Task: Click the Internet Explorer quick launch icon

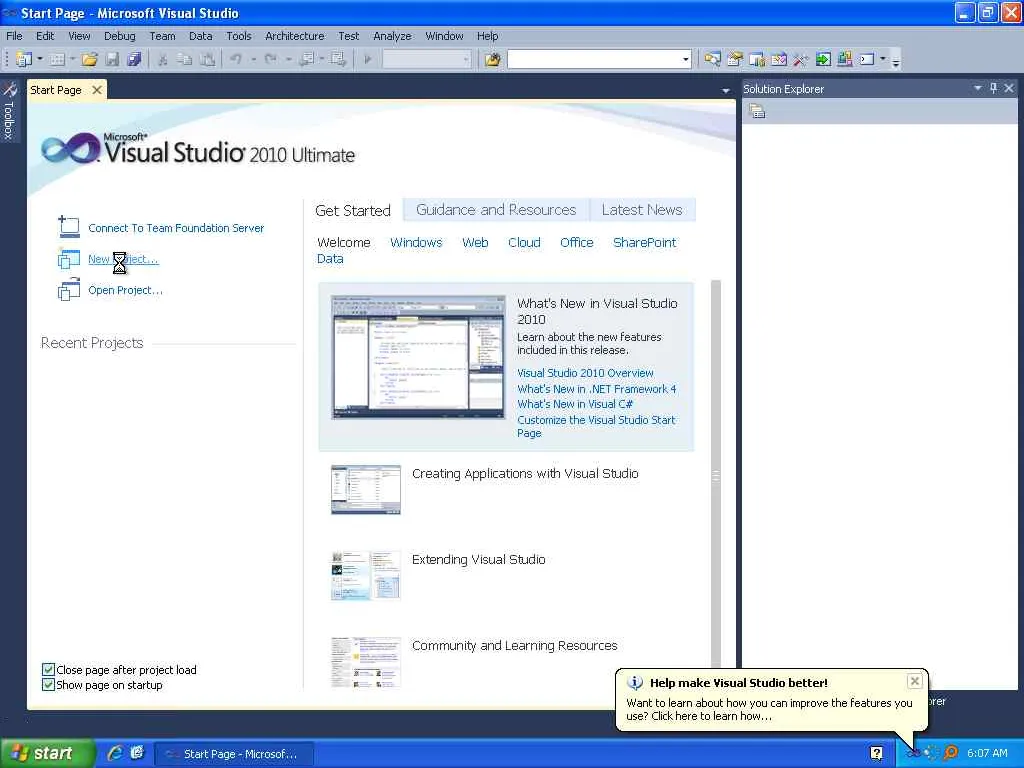Action: (115, 753)
